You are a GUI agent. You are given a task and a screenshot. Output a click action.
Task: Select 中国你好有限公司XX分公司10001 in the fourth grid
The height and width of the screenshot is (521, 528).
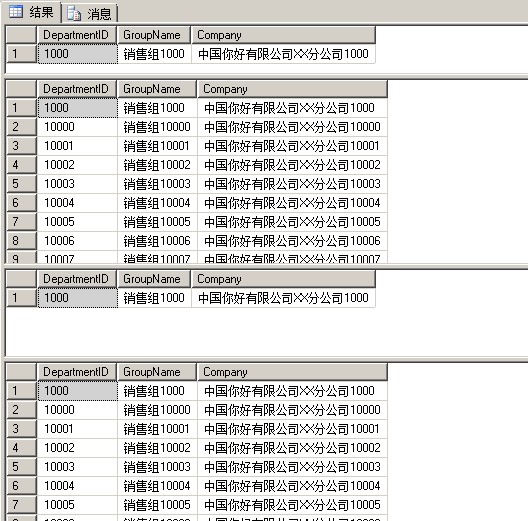pyautogui.click(x=292, y=429)
